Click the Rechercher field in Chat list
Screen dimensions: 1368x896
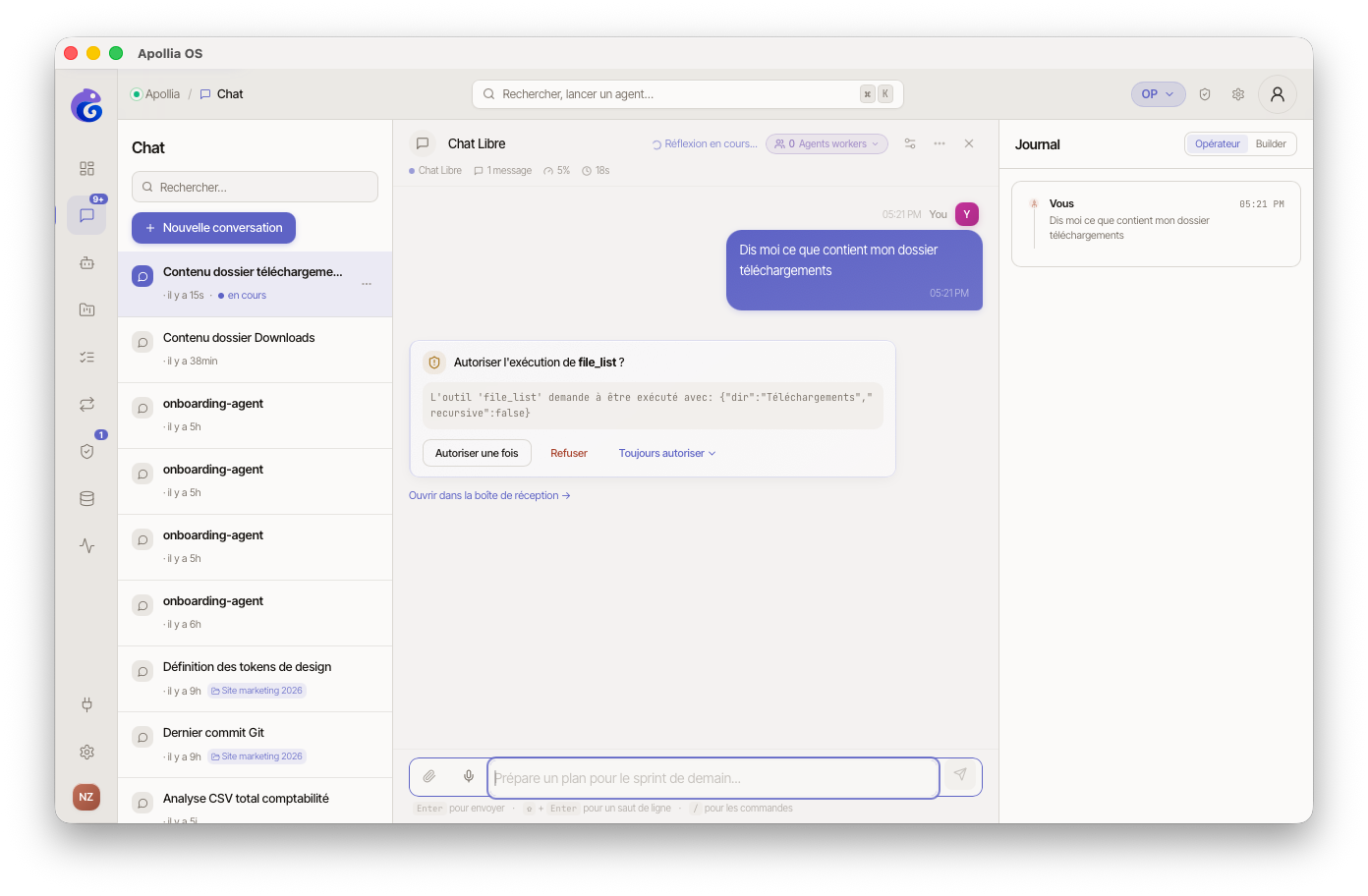[x=255, y=187]
